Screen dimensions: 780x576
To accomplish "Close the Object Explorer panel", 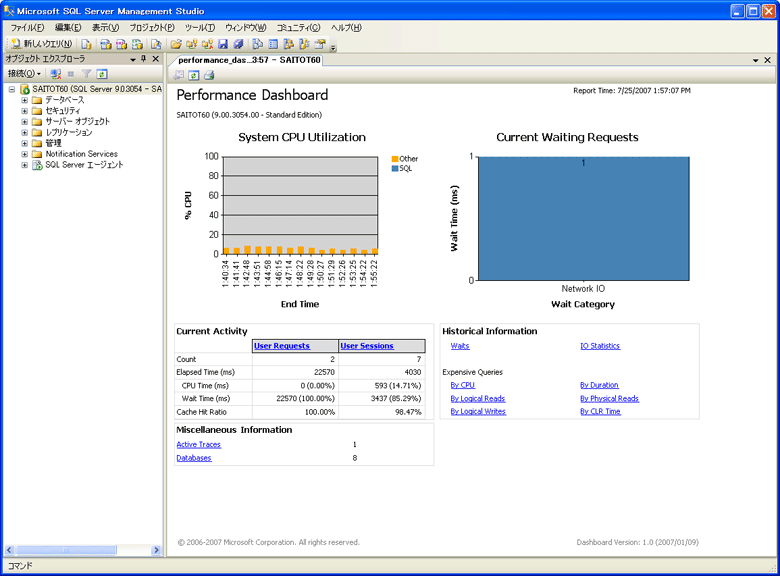I will (156, 59).
